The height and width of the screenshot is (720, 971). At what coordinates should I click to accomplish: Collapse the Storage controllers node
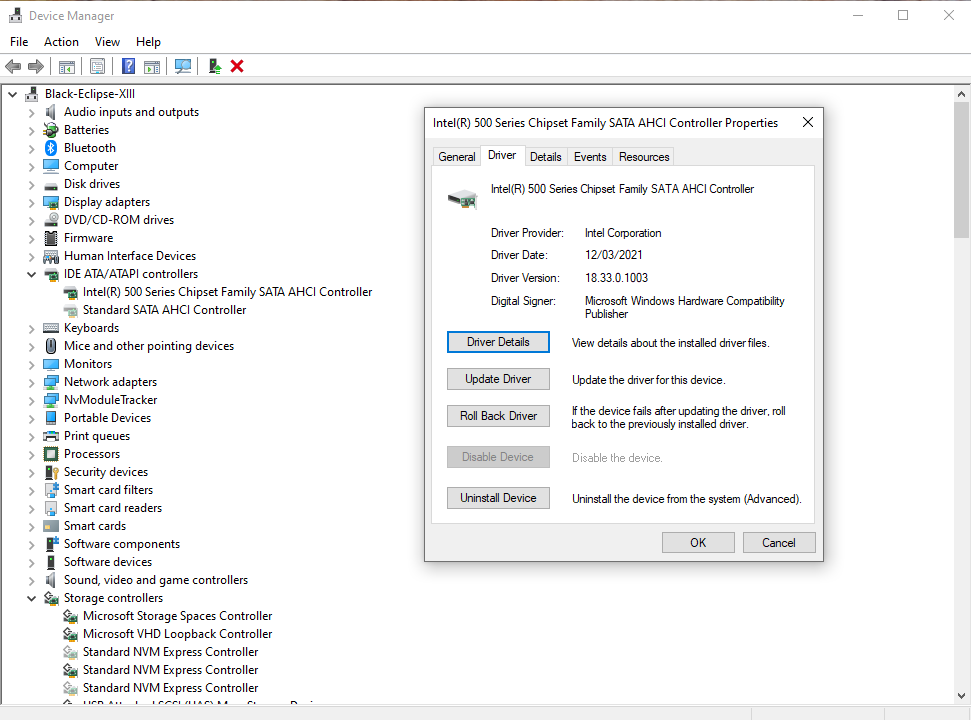31,599
